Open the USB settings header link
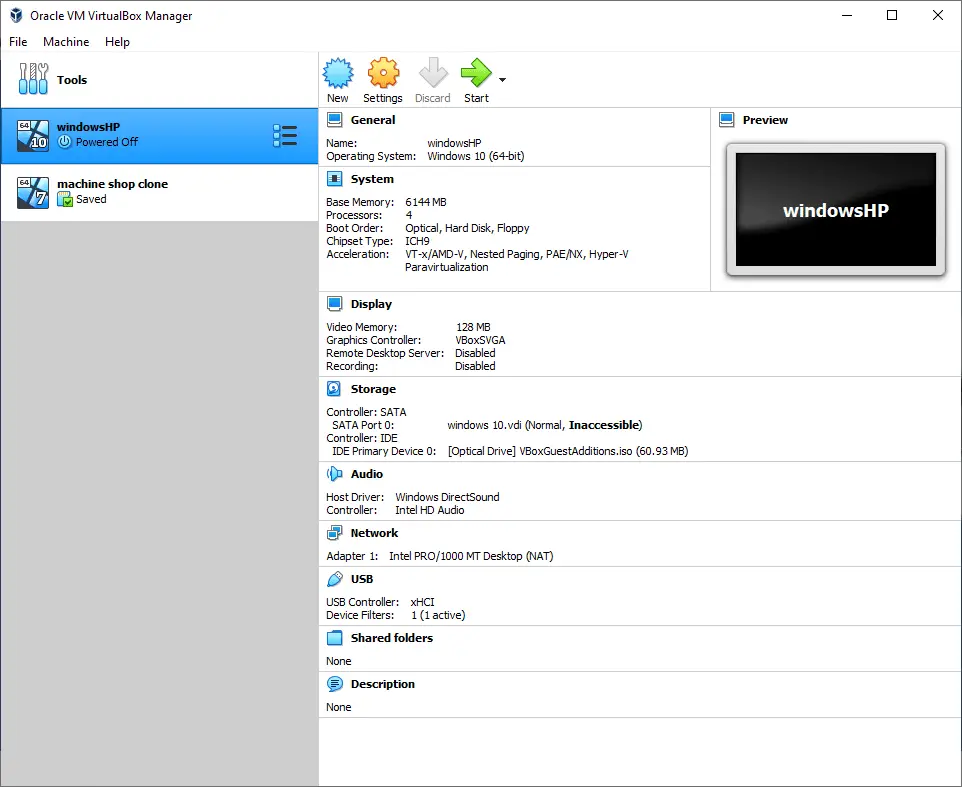The height and width of the screenshot is (787, 962). coord(362,579)
